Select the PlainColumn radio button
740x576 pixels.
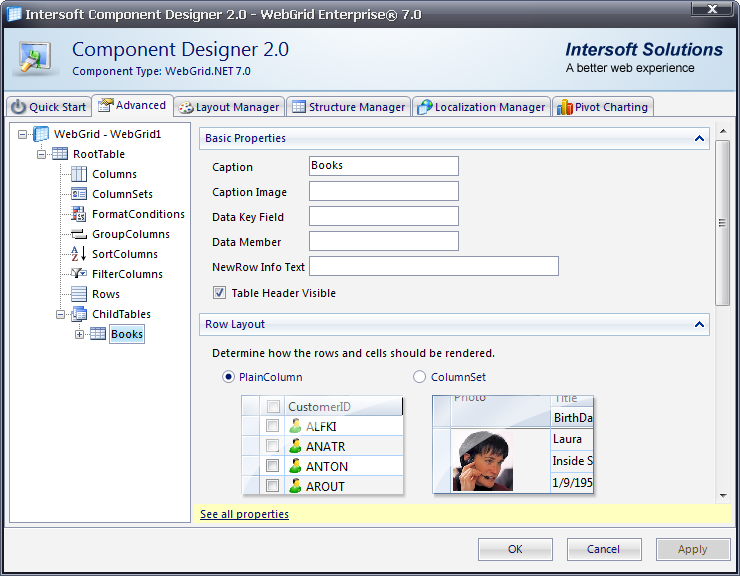[x=229, y=377]
